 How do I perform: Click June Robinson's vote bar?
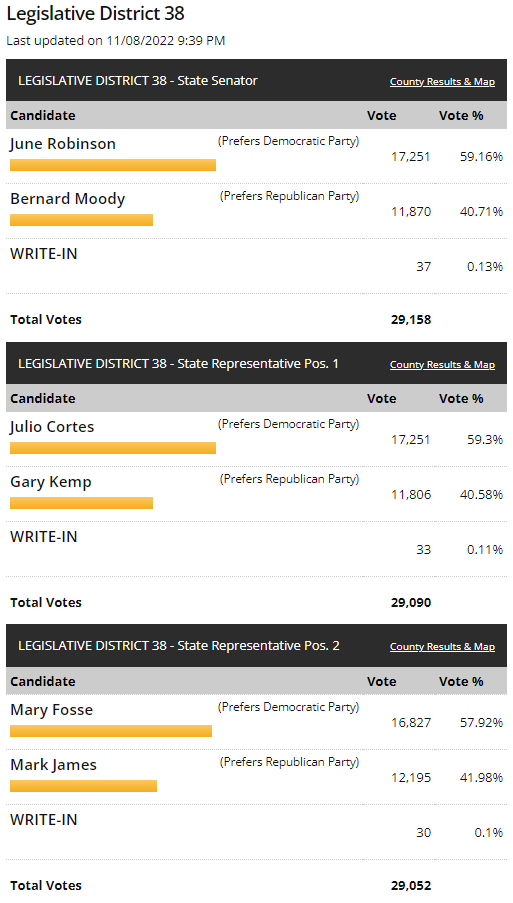click(113, 165)
